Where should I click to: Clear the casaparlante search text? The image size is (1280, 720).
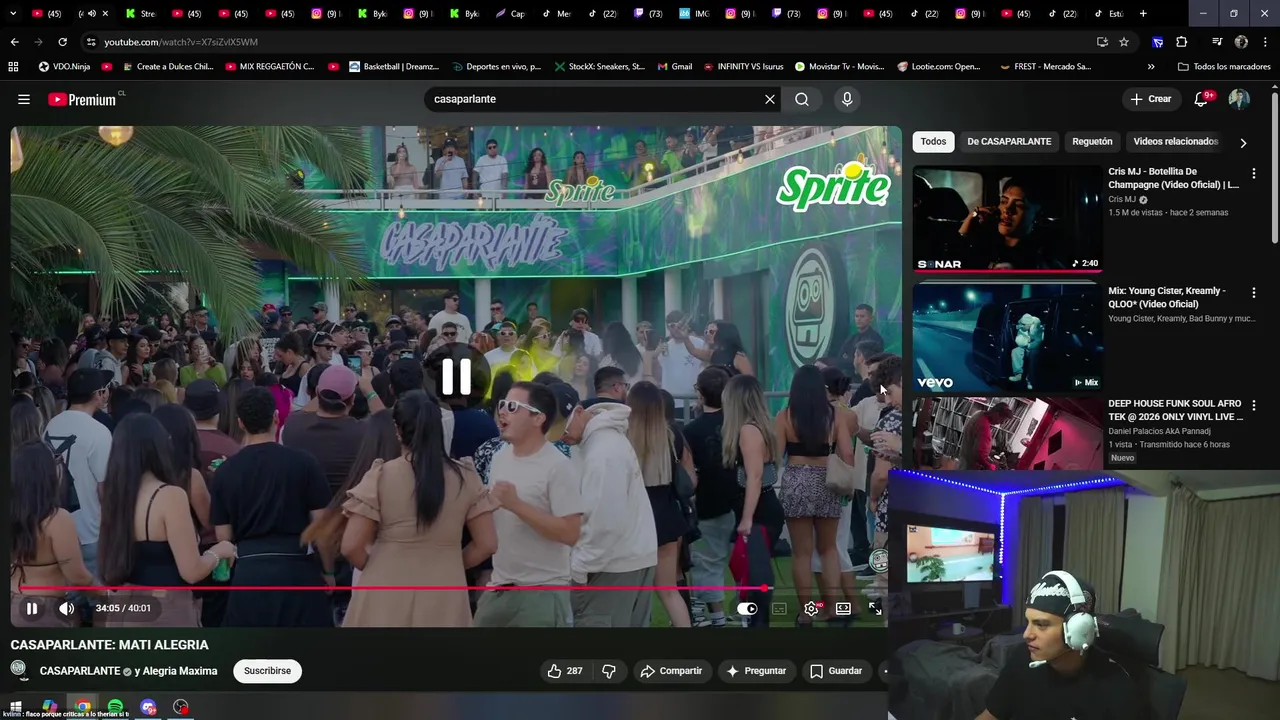click(769, 99)
